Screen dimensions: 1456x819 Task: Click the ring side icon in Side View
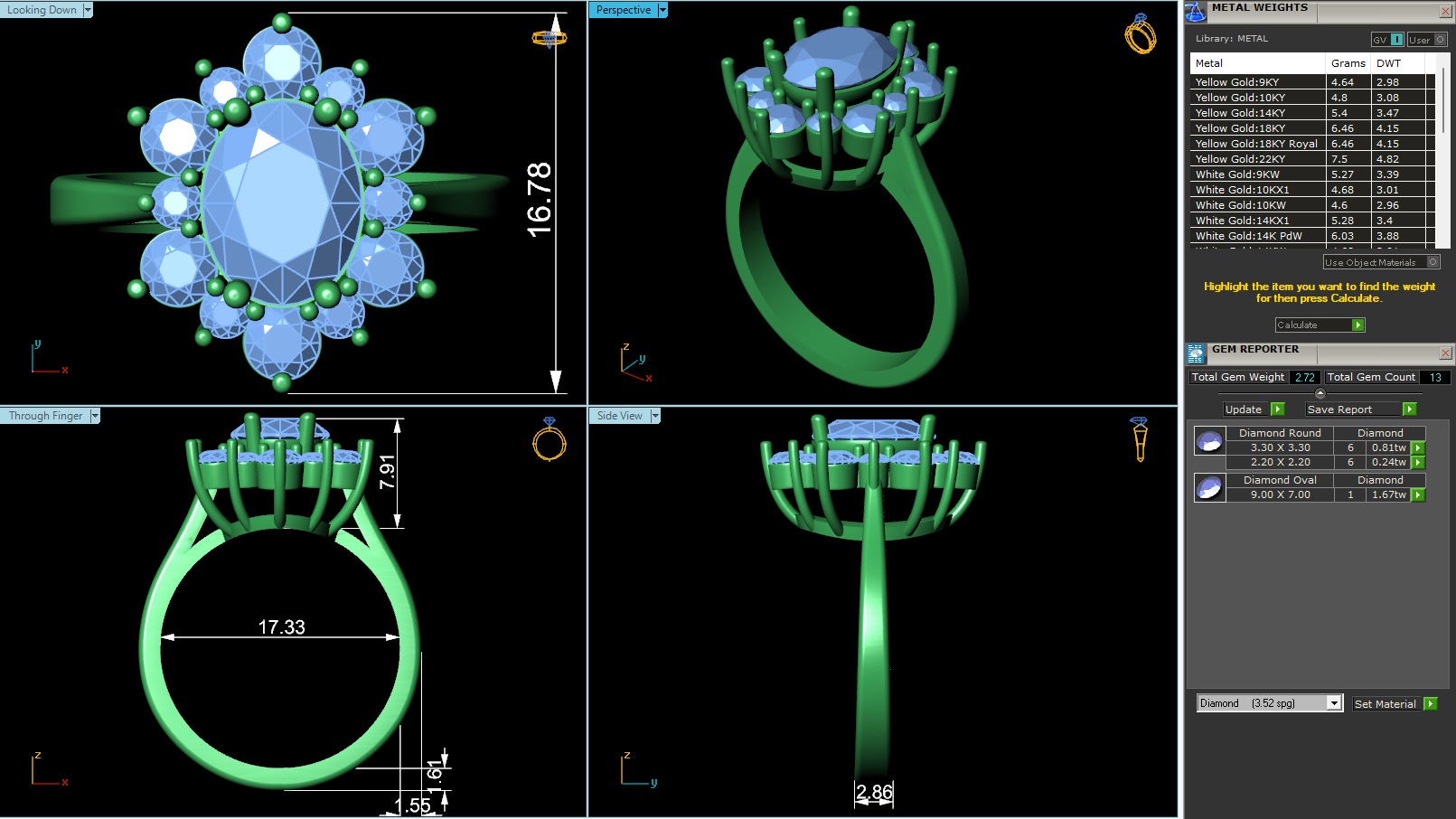1139,438
